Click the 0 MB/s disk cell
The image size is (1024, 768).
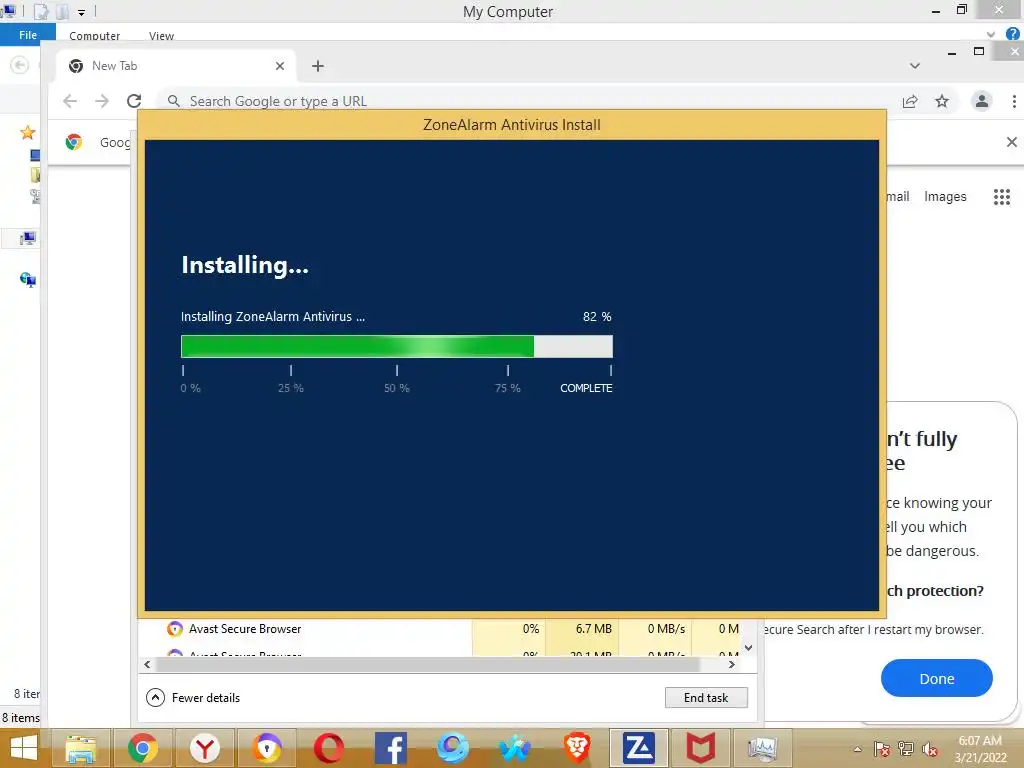click(655, 629)
